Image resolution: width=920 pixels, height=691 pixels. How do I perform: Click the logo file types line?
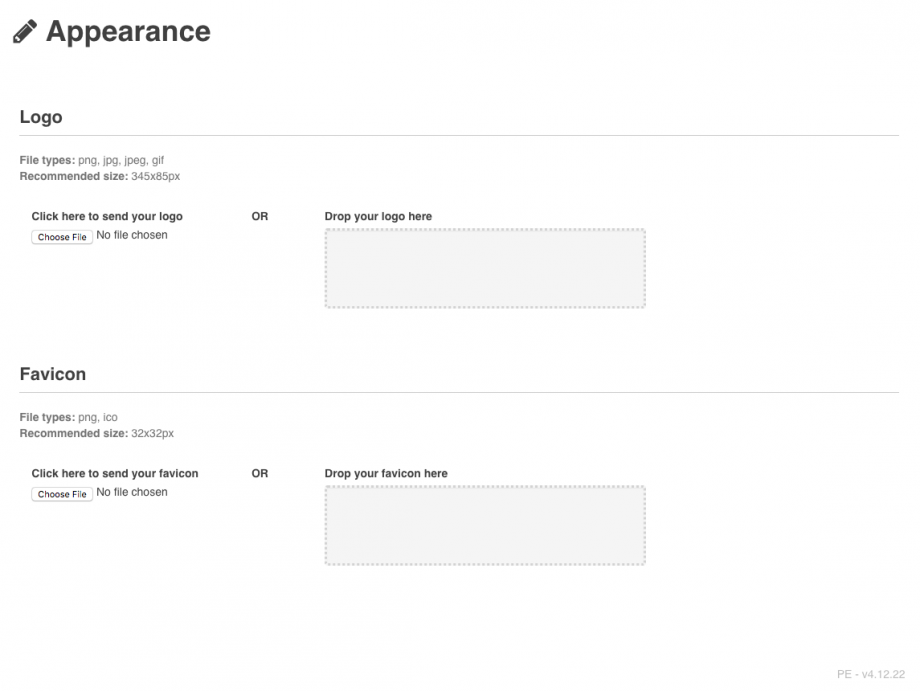point(92,160)
